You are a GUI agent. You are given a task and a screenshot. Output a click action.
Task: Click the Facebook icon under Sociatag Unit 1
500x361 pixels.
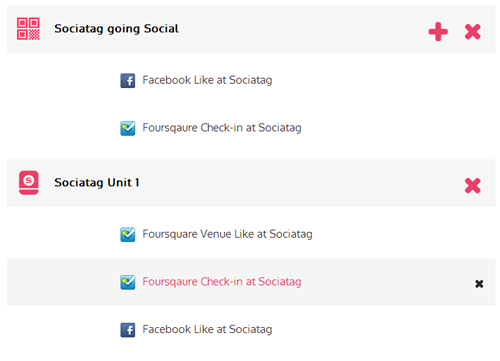[128, 330]
